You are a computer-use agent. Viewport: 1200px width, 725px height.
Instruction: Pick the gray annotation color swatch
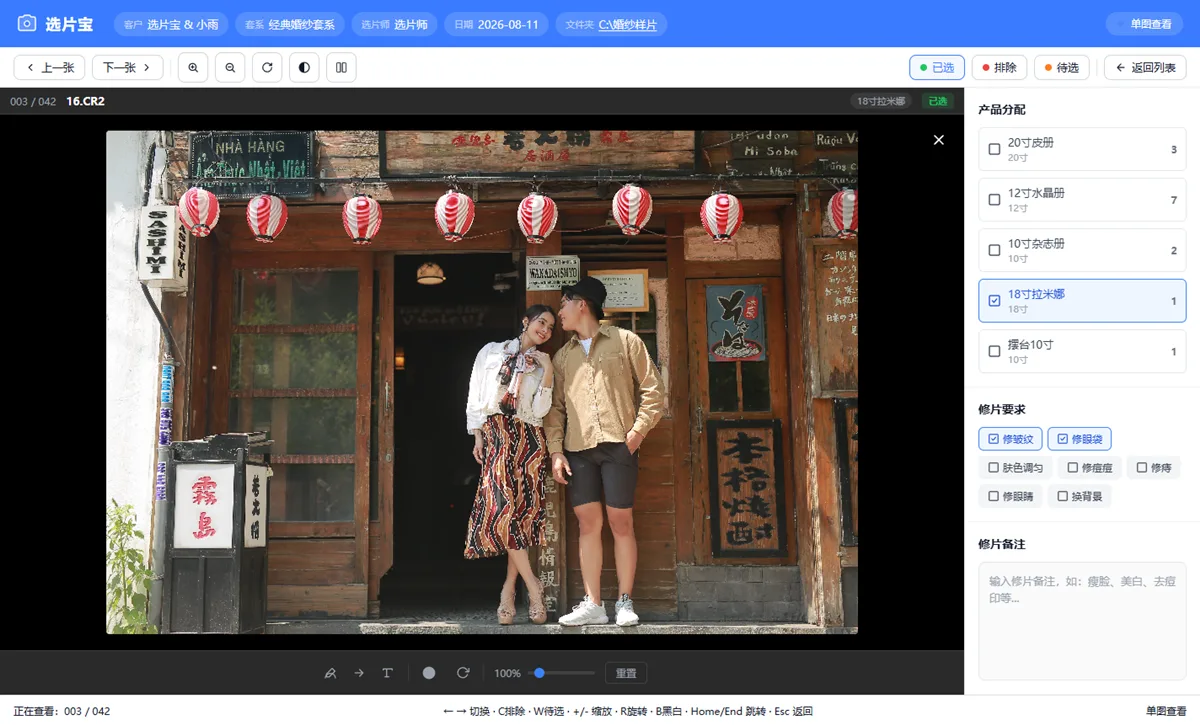click(x=429, y=673)
